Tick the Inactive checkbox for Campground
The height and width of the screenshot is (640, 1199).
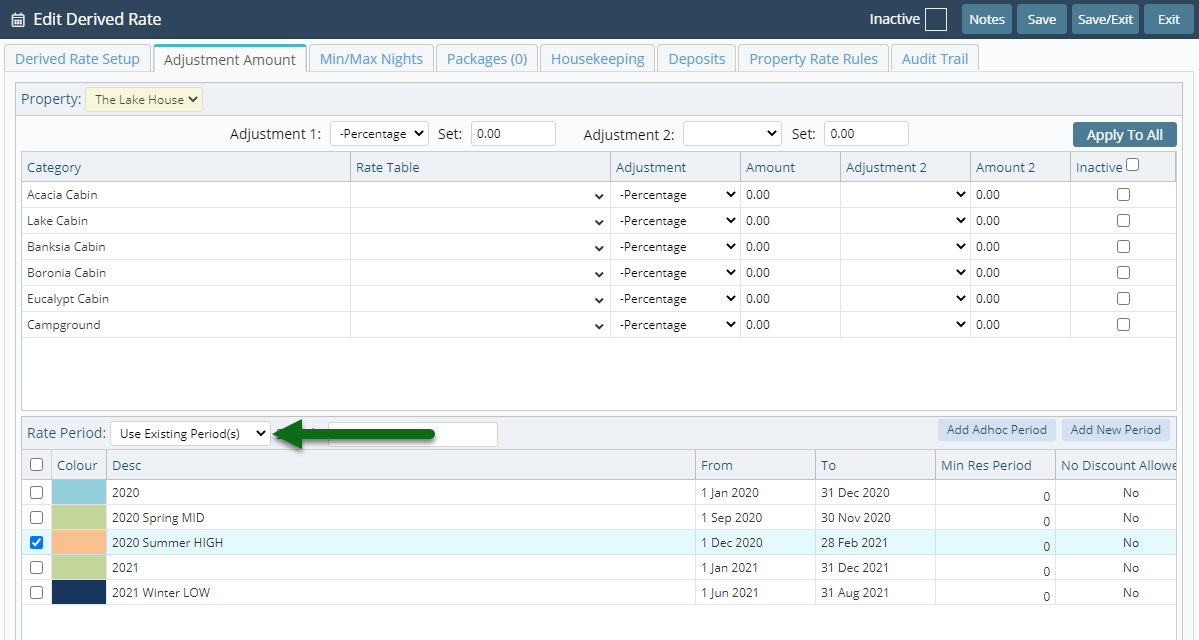1123,325
